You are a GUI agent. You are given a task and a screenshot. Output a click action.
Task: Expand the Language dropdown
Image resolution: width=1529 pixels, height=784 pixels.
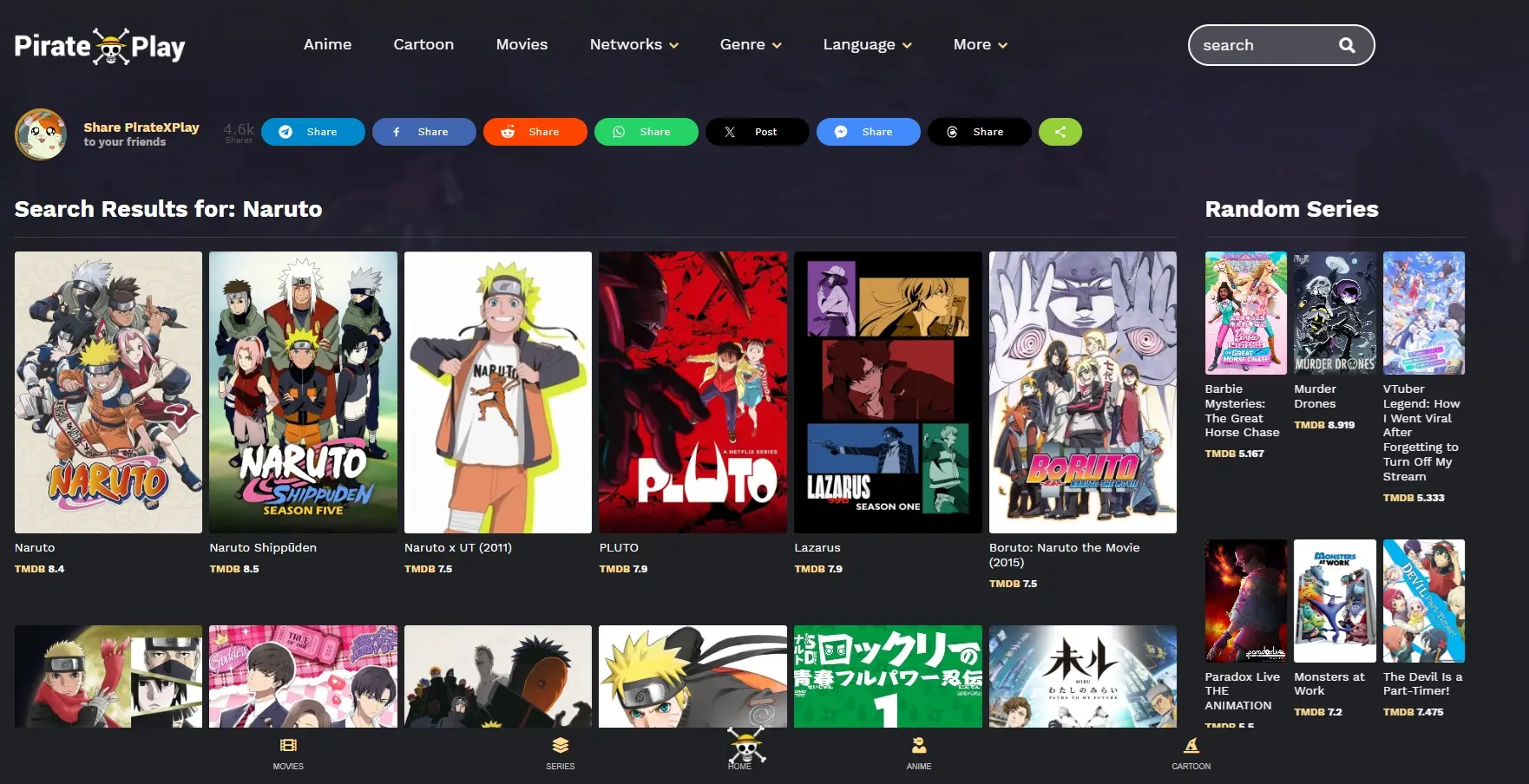tap(868, 44)
